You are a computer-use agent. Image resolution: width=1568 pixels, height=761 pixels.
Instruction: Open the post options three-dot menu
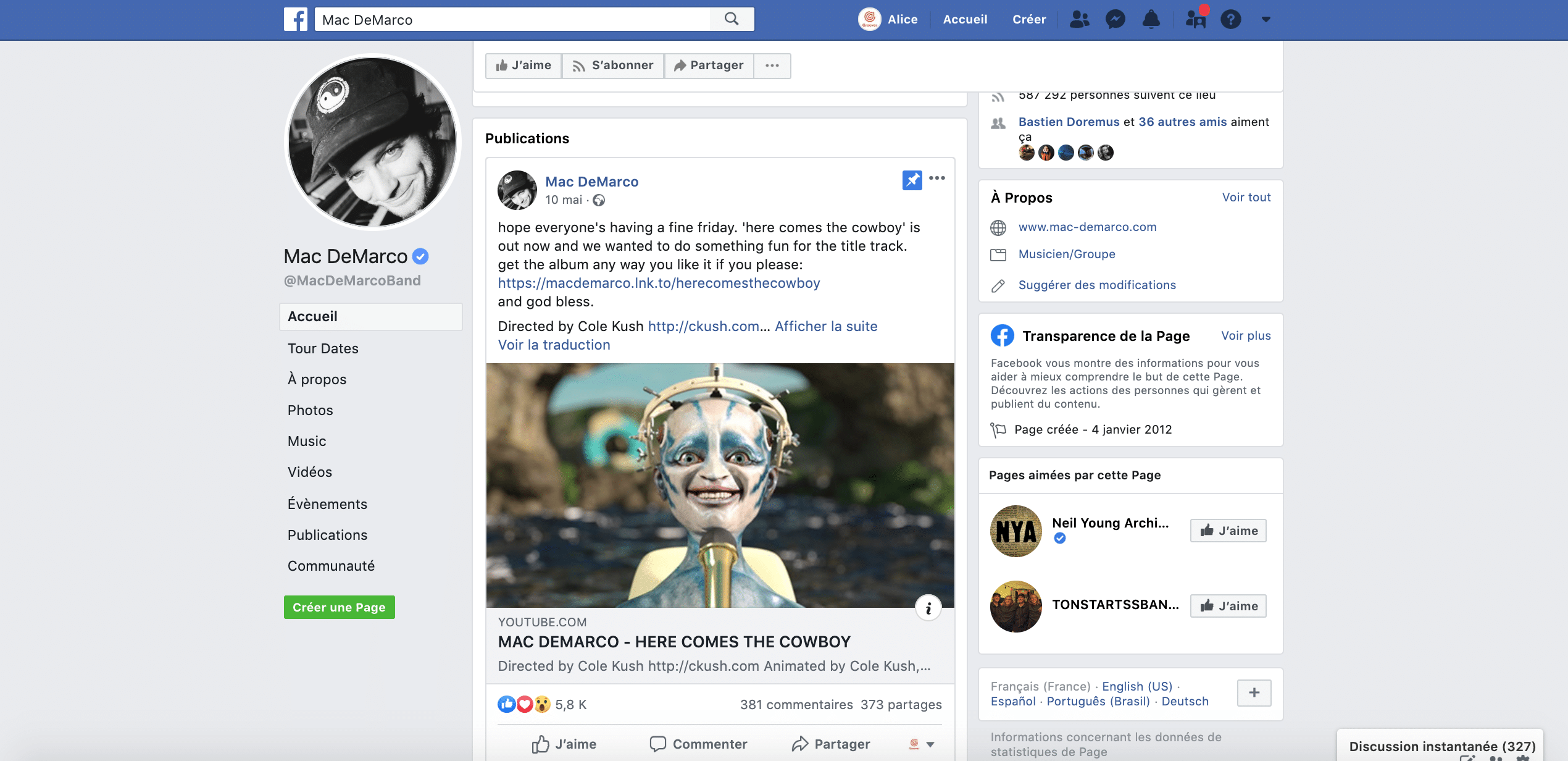[937, 178]
